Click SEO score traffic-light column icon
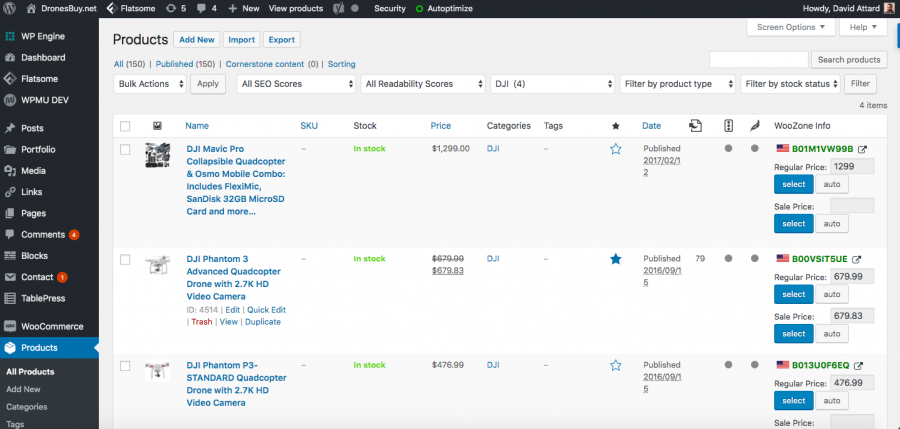This screenshot has width=900, height=429. tap(728, 126)
